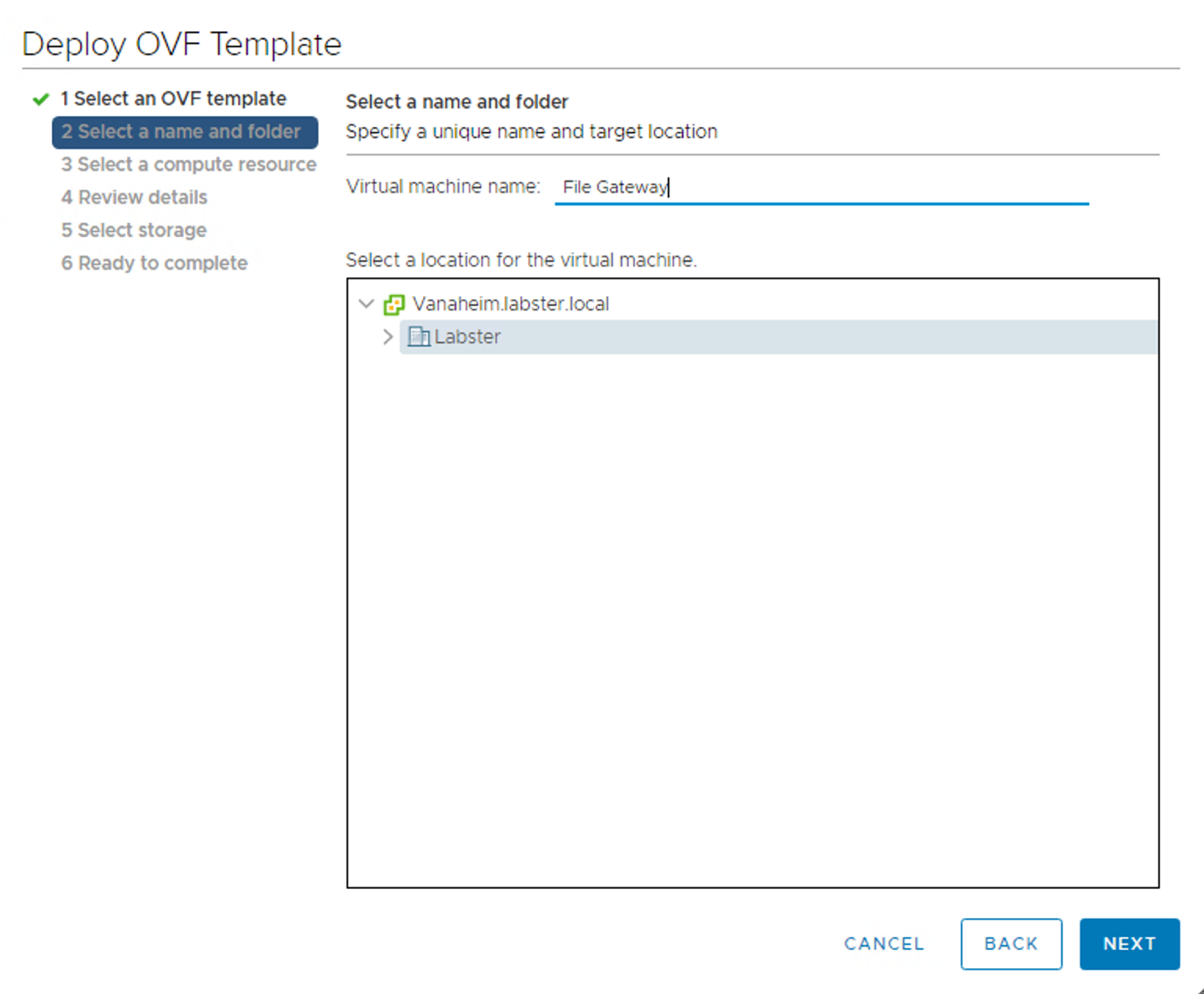Click NEXT to continue the wizard
The height and width of the screenshot is (994, 1204).
[x=1129, y=944]
